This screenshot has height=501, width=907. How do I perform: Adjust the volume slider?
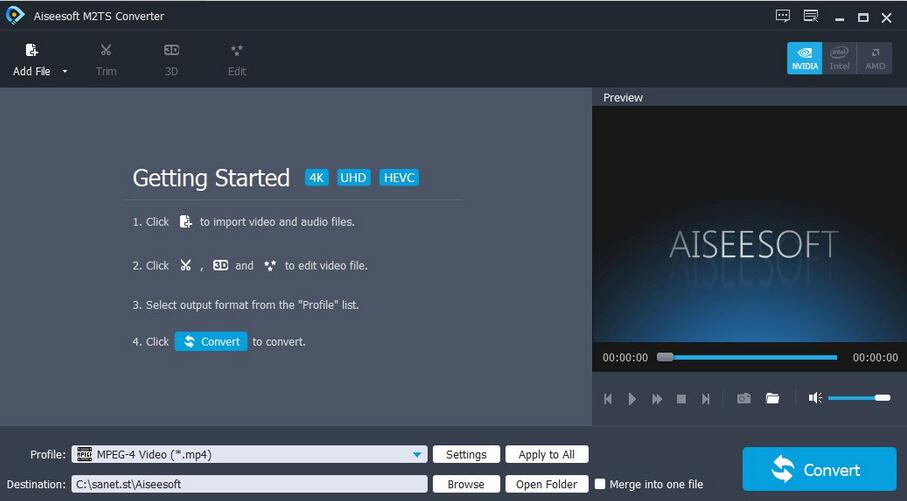[859, 397]
